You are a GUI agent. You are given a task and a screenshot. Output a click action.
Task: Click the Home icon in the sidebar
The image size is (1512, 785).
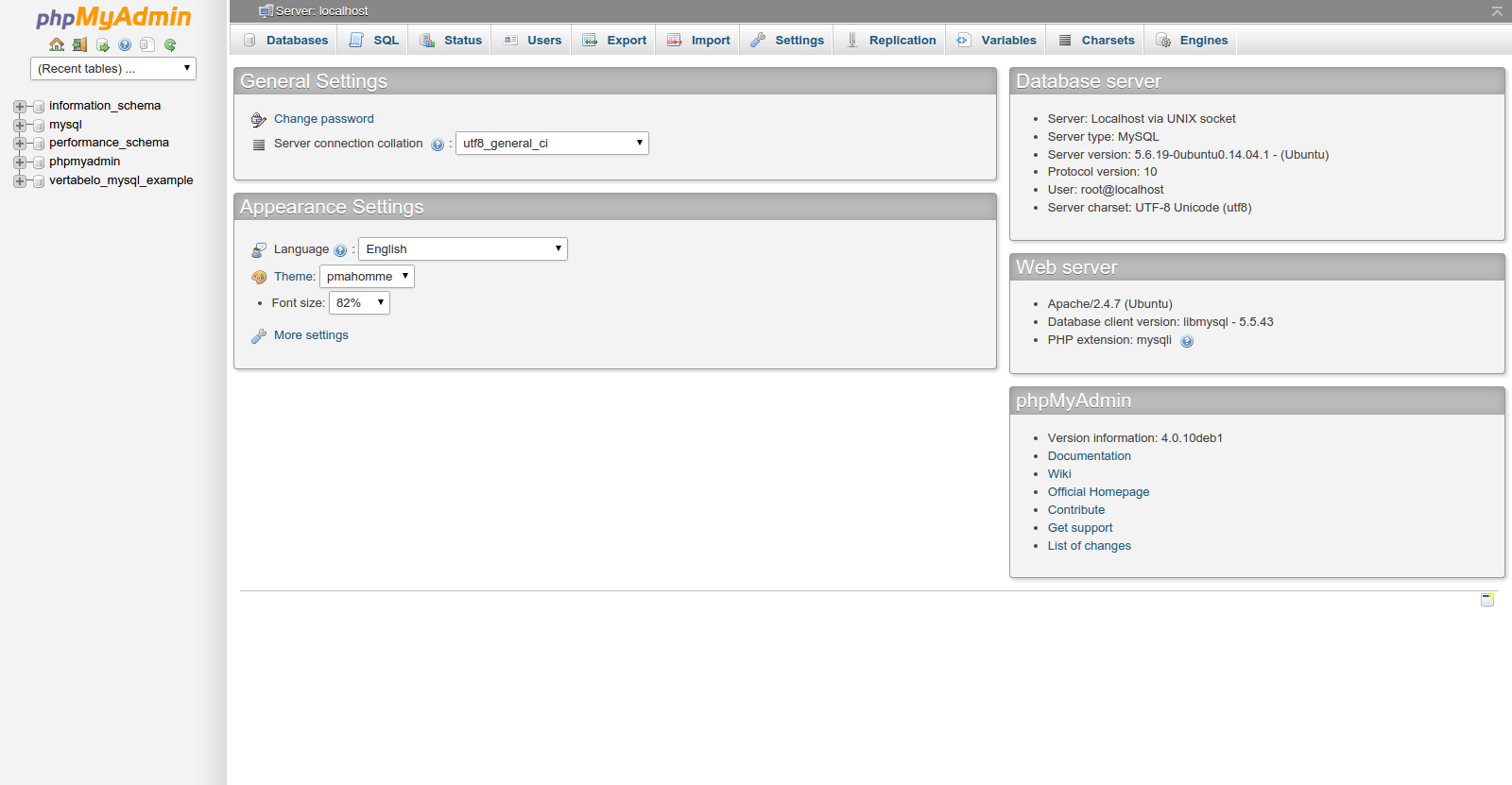(57, 44)
